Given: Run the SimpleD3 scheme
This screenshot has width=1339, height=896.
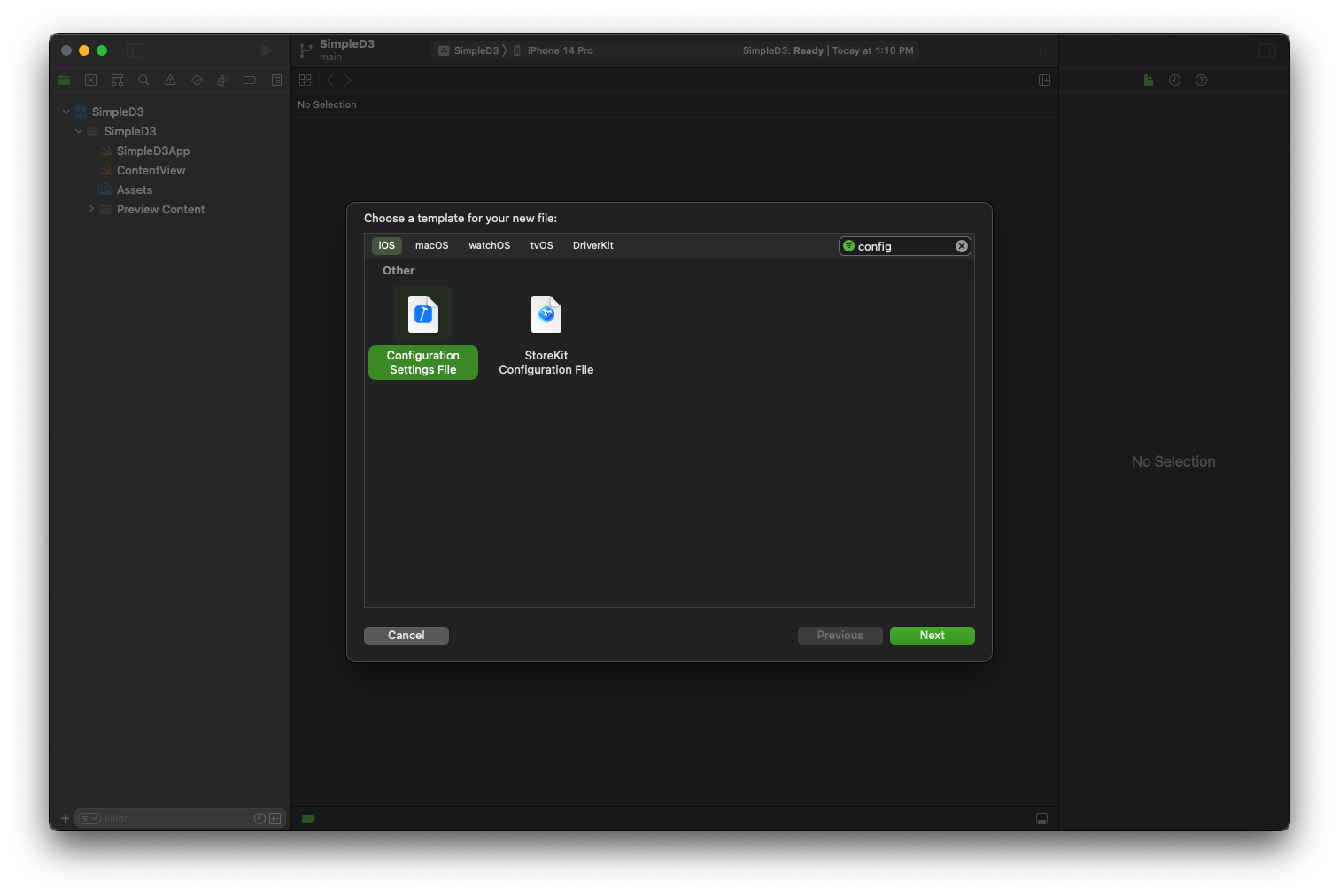Looking at the screenshot, I should pos(267,50).
